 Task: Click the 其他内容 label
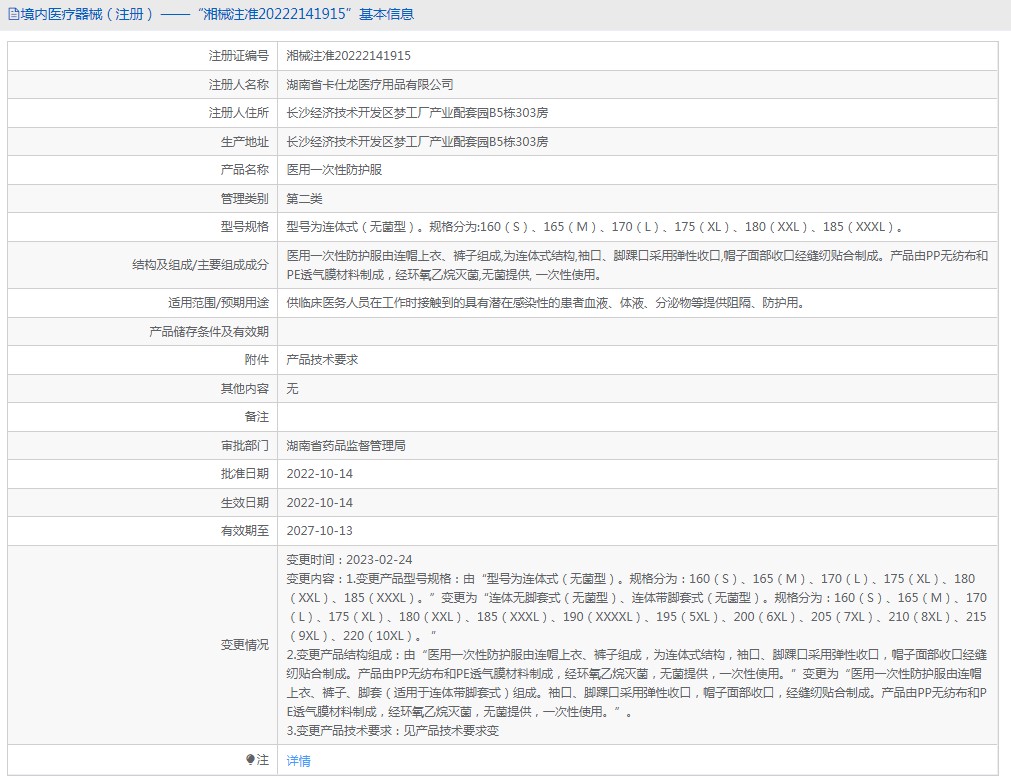pyautogui.click(x=244, y=388)
